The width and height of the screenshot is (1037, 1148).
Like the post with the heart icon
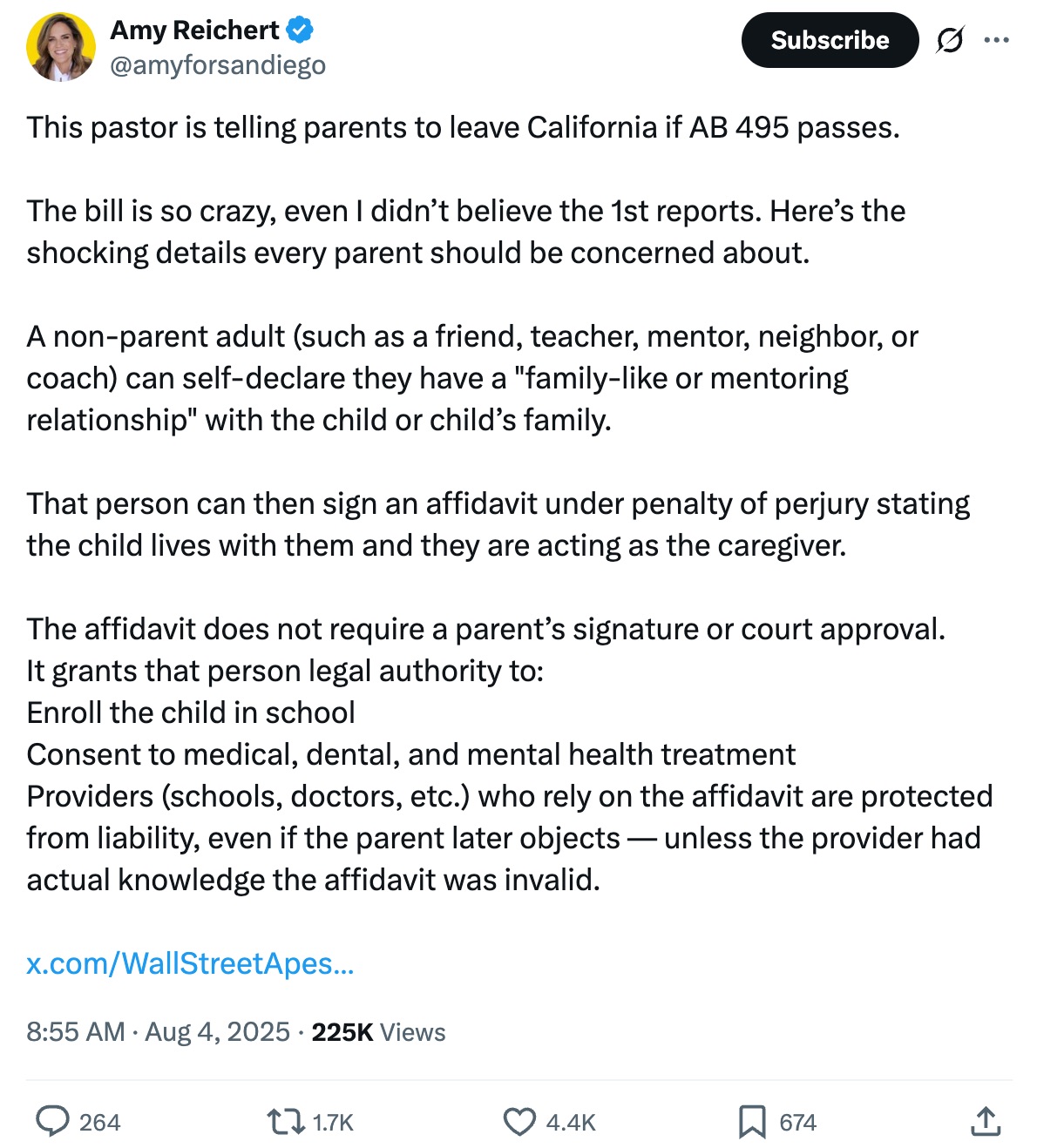[x=519, y=1121]
